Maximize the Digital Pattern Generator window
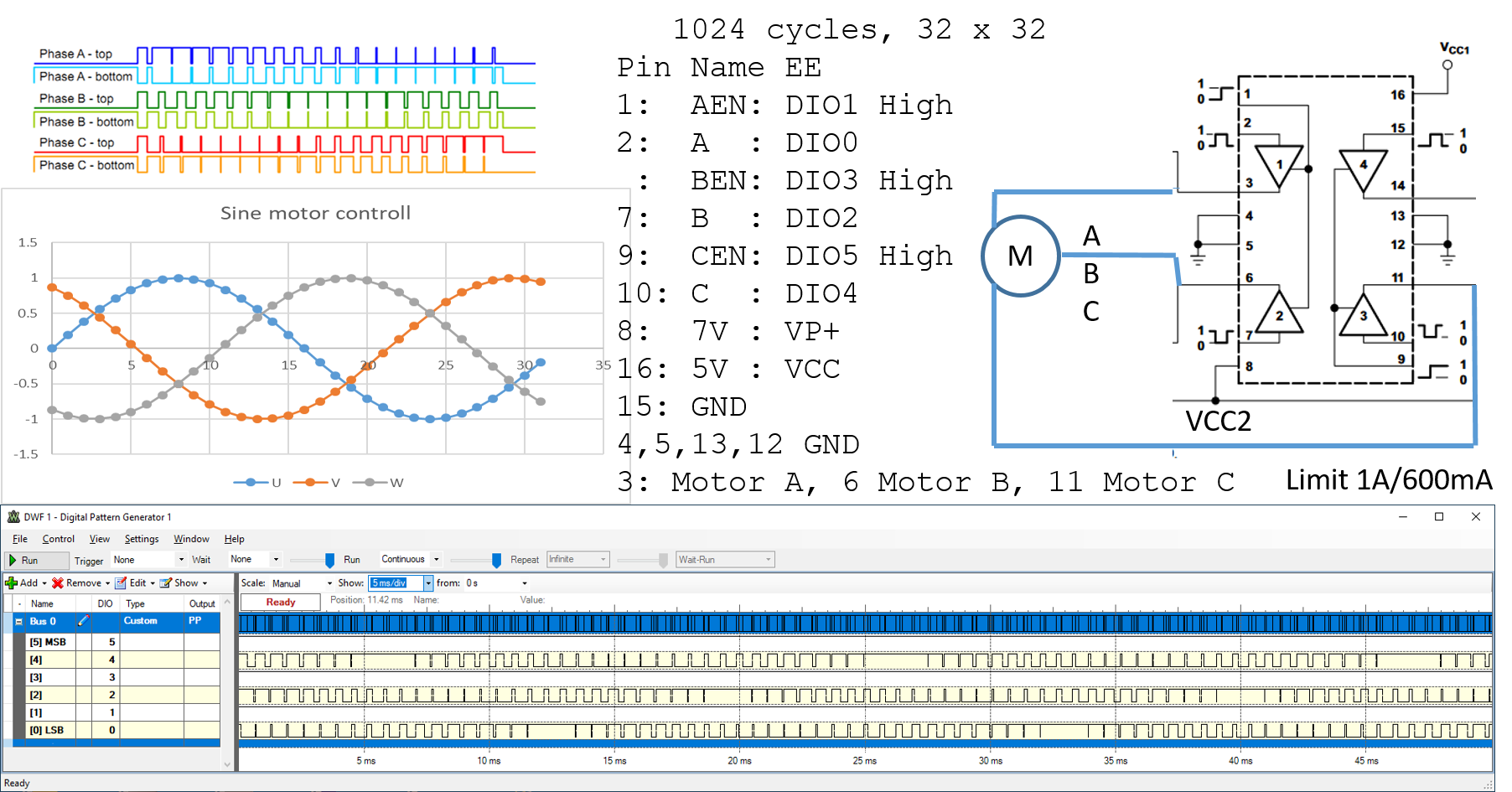1512x792 pixels. coord(1439,517)
